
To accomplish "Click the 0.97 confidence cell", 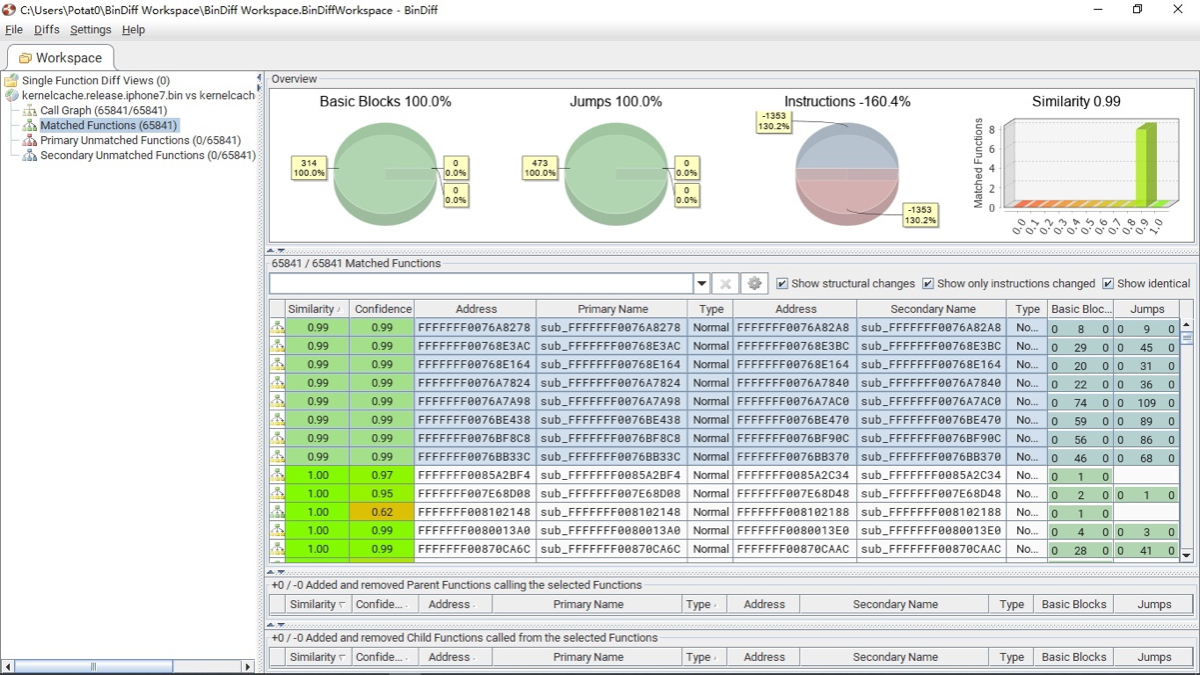I will click(382, 475).
